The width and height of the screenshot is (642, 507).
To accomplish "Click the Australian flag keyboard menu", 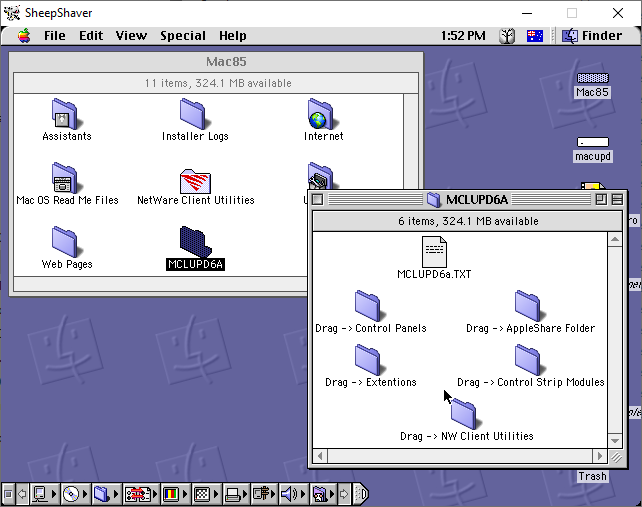I will [x=535, y=36].
